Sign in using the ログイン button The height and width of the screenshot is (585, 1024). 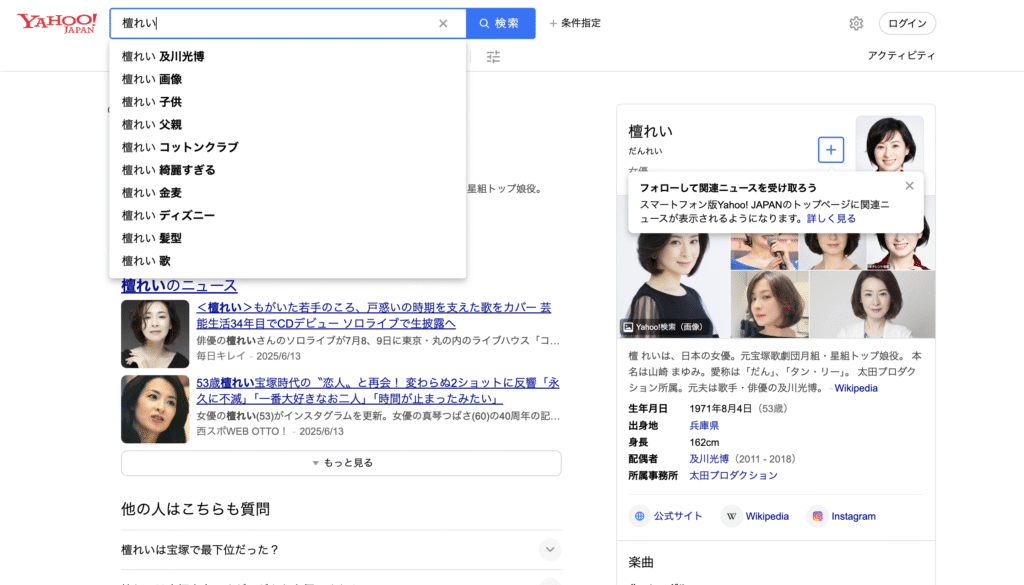[x=907, y=24]
